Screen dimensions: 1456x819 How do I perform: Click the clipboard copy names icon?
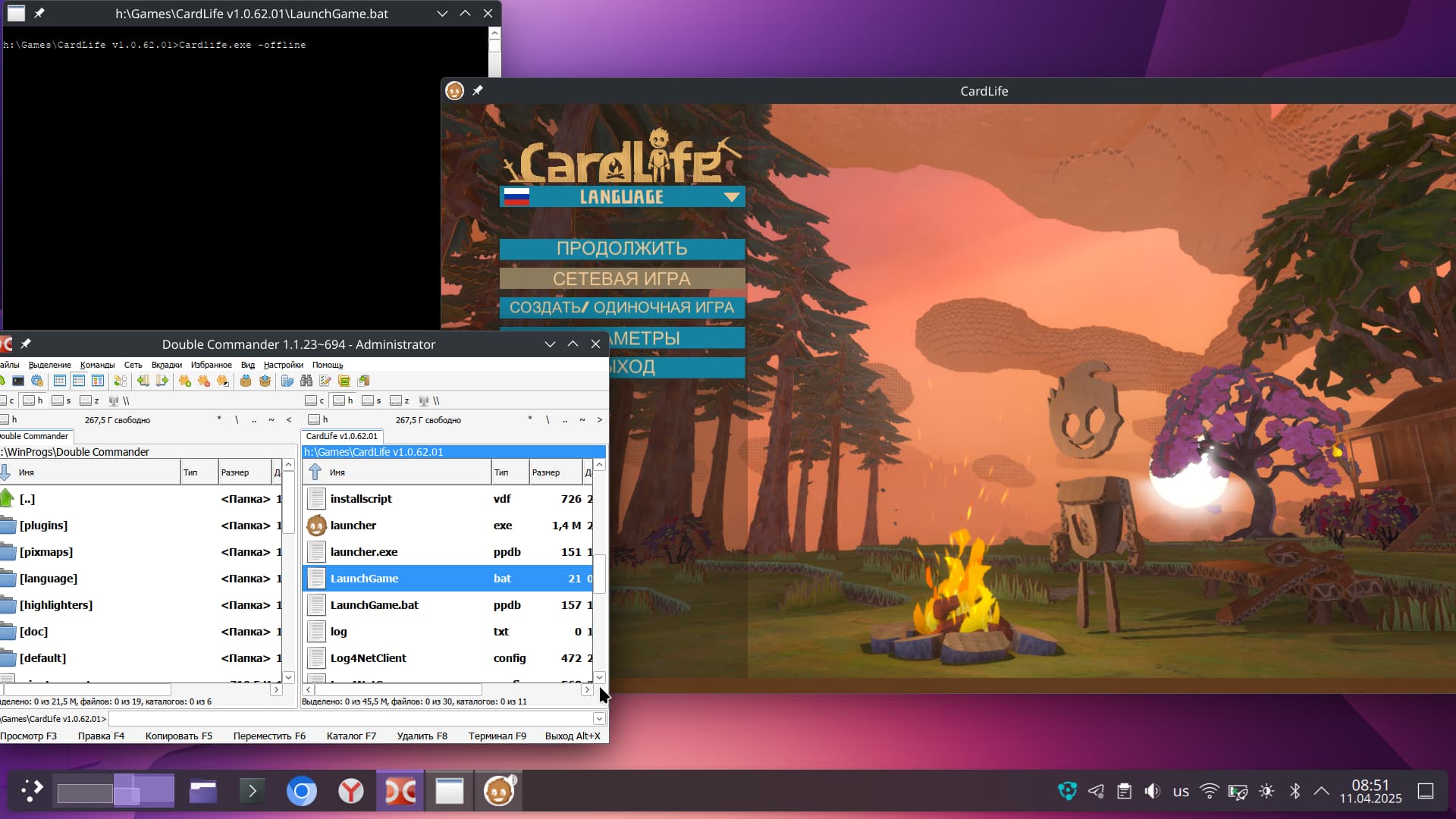[363, 381]
